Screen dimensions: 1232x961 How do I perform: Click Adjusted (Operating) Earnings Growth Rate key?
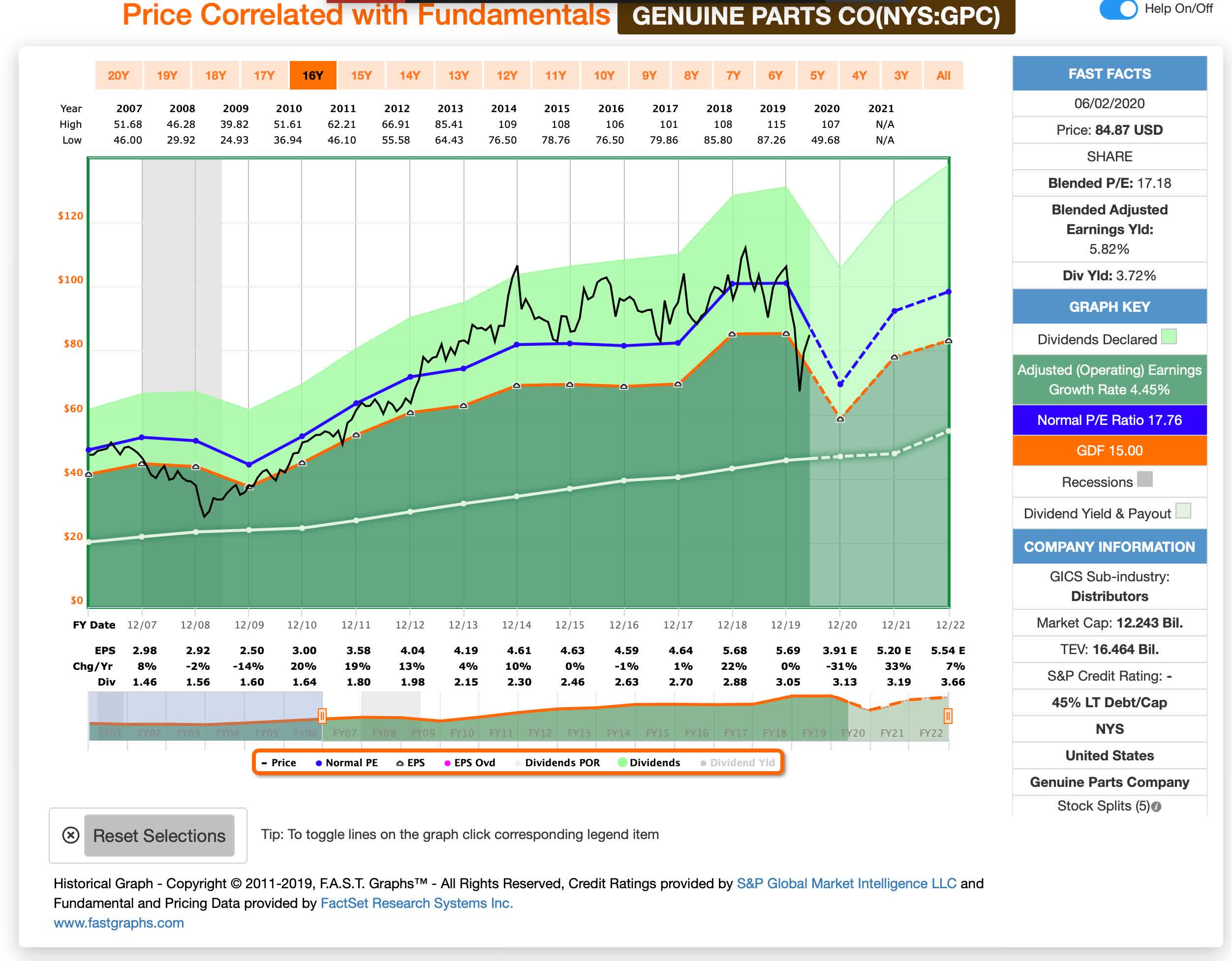coord(1109,380)
